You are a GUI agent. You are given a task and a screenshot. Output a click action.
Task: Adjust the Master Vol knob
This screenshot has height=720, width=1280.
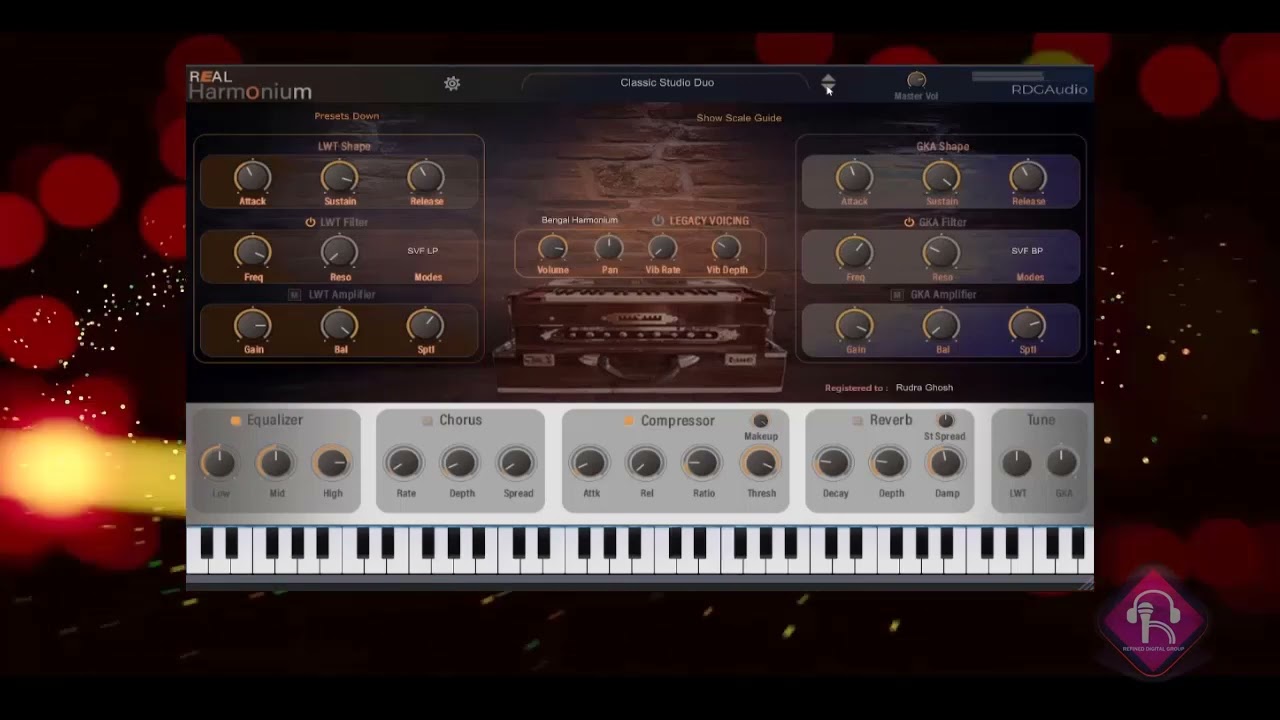pos(916,80)
